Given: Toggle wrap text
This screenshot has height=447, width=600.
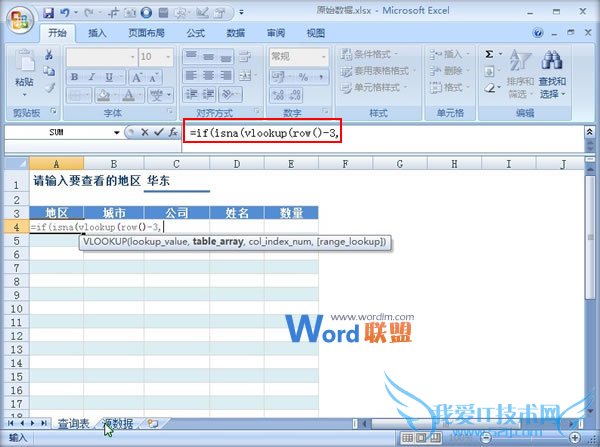Looking at the screenshot, I should (245, 57).
